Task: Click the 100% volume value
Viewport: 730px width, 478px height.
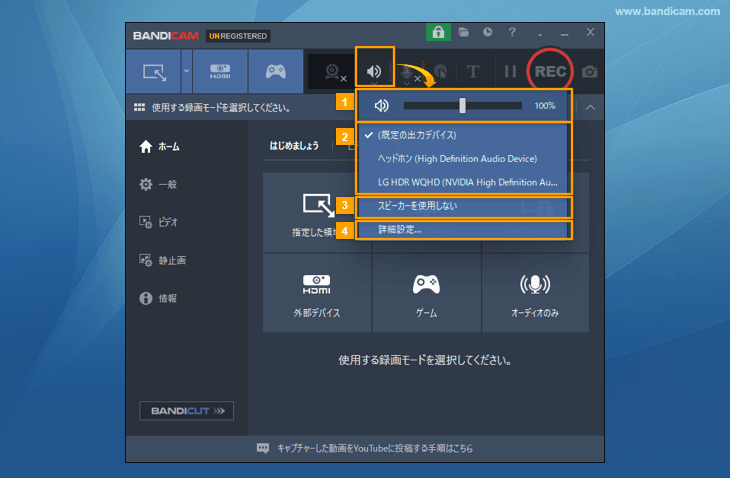Action: tap(545, 106)
